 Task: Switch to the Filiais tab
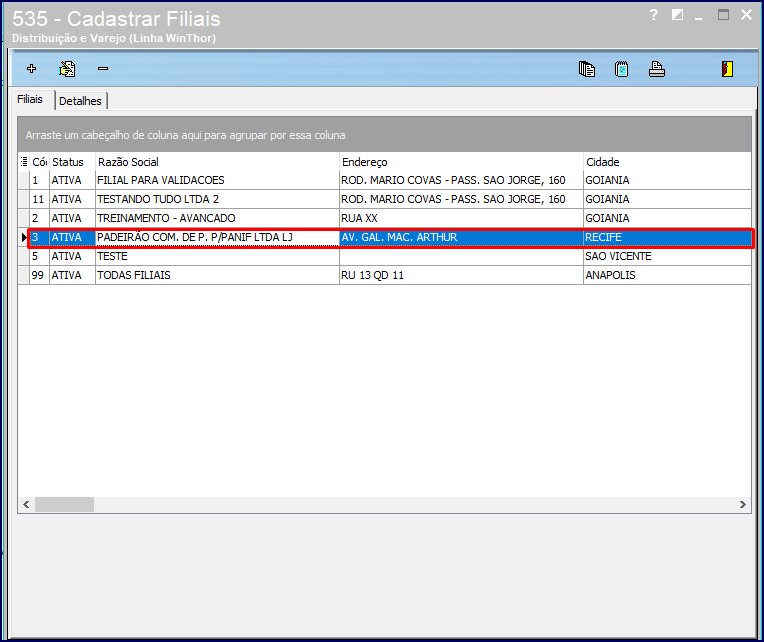[30, 99]
